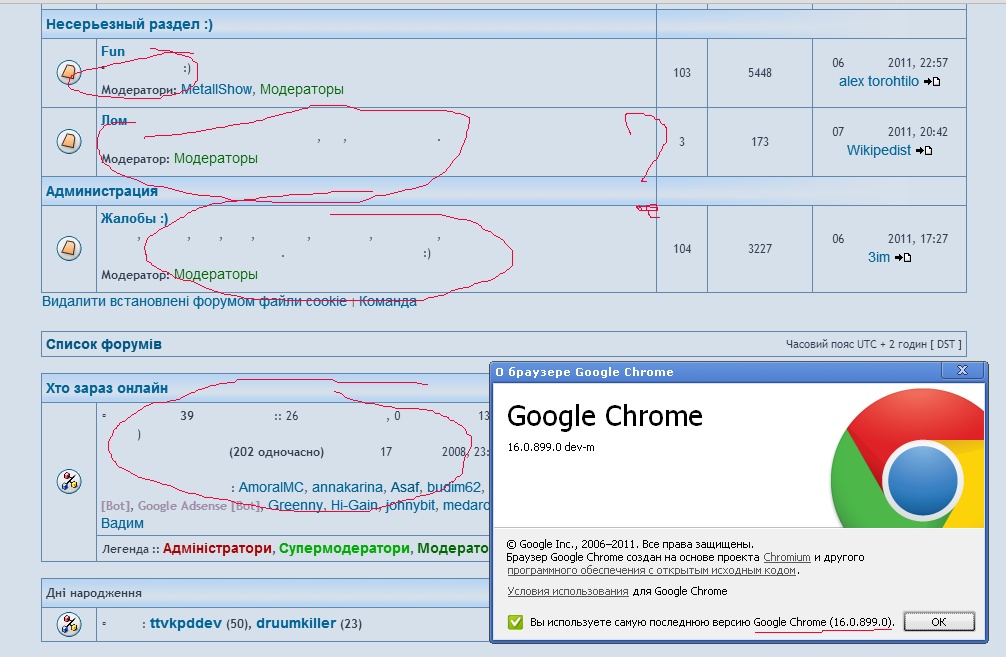
Task: Close the О браузере Google Chrome dialog
Action: pyautogui.click(x=962, y=370)
